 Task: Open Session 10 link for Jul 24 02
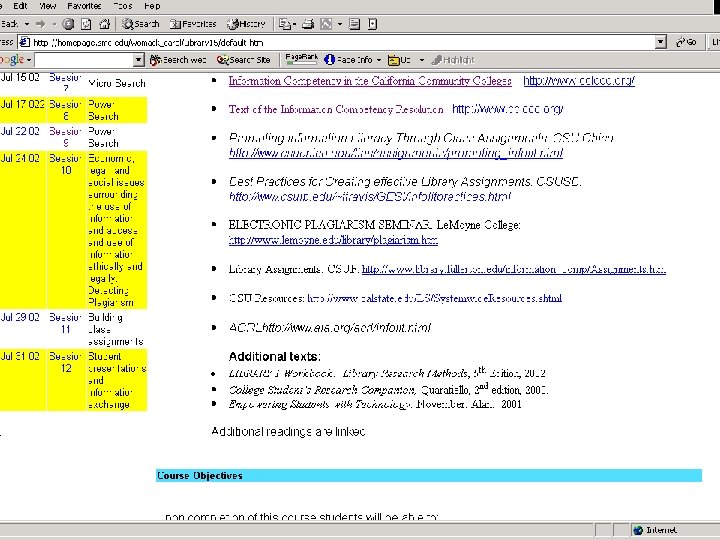[65, 164]
